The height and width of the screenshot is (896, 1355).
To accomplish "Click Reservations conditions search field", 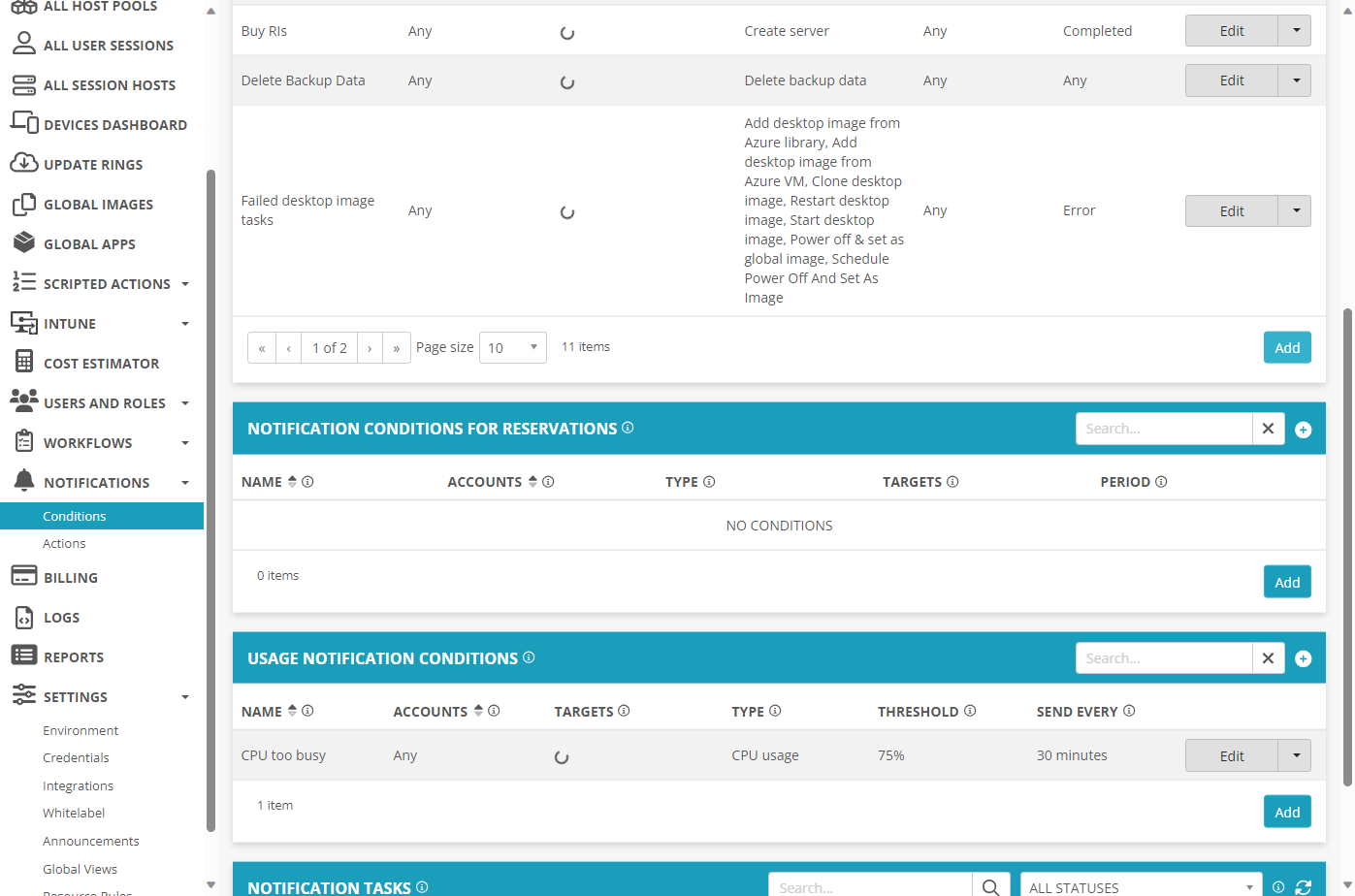I will click(x=1164, y=429).
